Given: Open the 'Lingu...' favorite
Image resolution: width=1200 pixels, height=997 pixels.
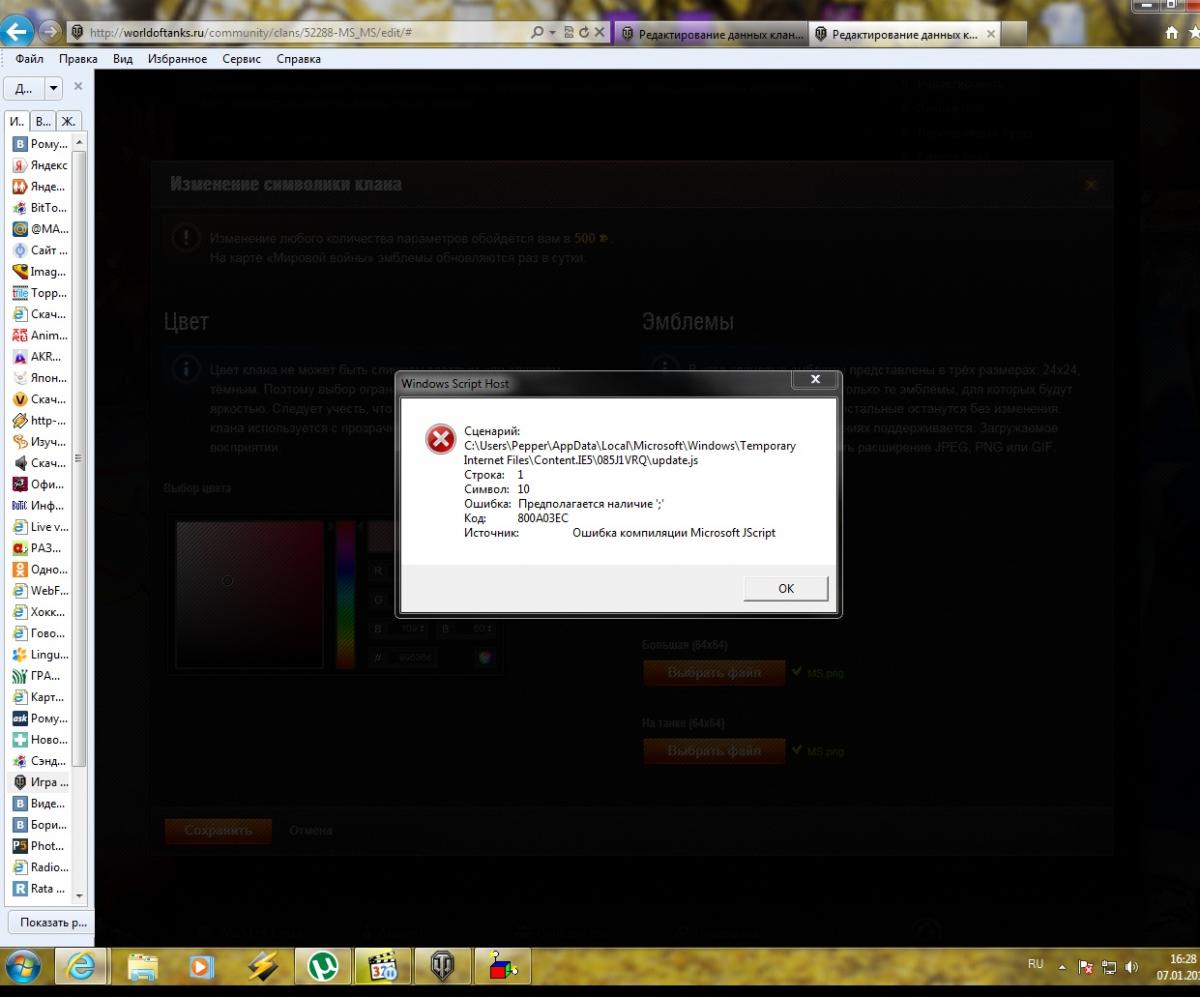Looking at the screenshot, I should point(41,655).
